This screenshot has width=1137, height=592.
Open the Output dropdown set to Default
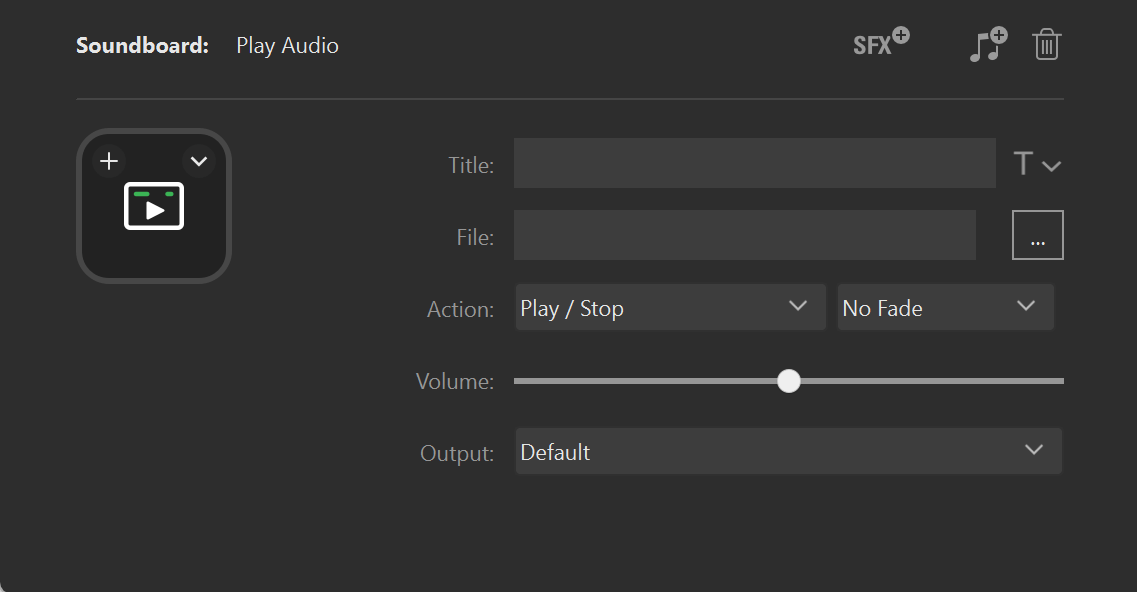[788, 451]
